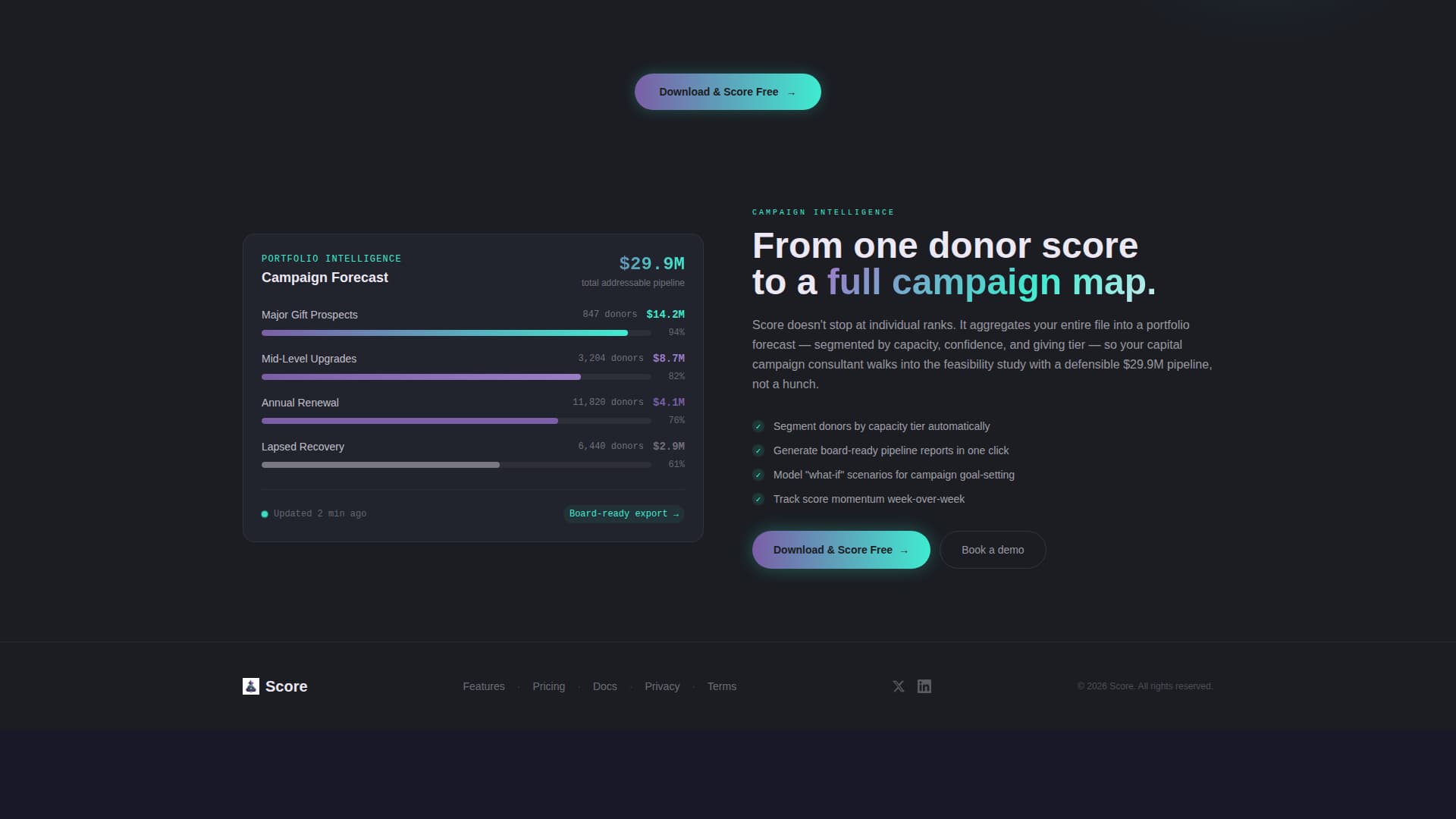This screenshot has width=1456, height=819.
Task: Click the Lapsed Recovery row label
Action: (303, 447)
